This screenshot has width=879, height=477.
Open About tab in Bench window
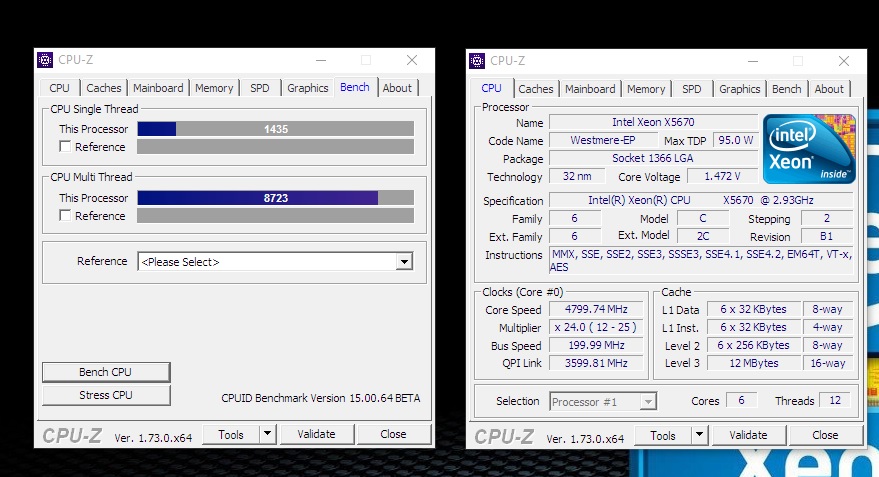397,88
